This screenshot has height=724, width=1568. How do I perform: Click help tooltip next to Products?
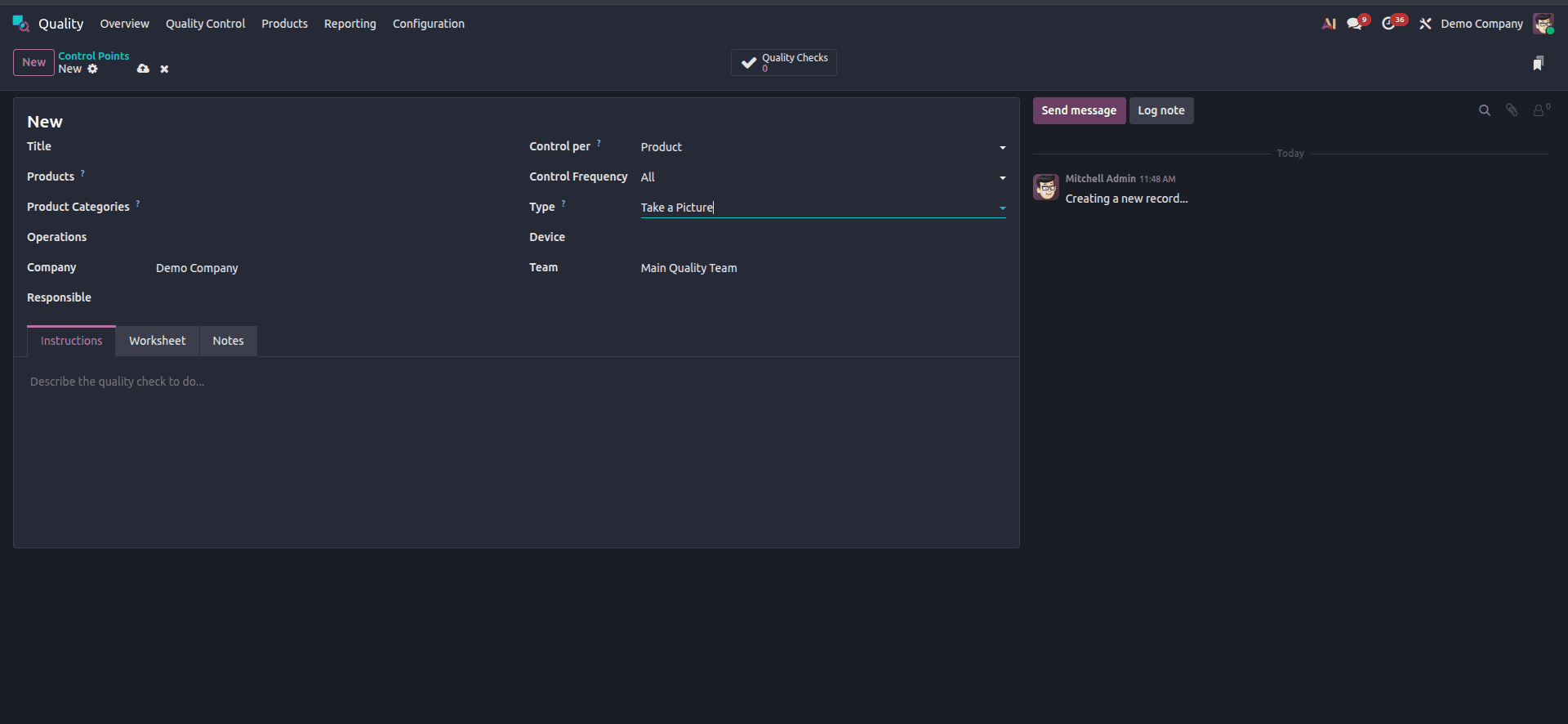click(x=82, y=173)
